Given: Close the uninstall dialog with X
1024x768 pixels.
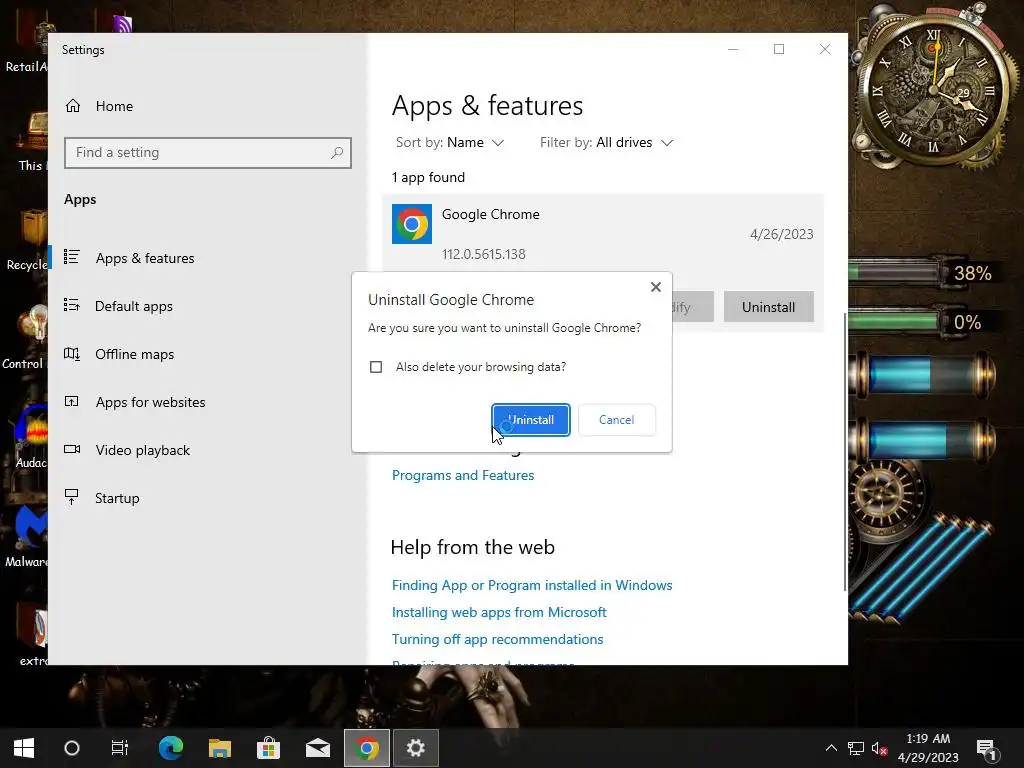Looking at the screenshot, I should pos(656,287).
